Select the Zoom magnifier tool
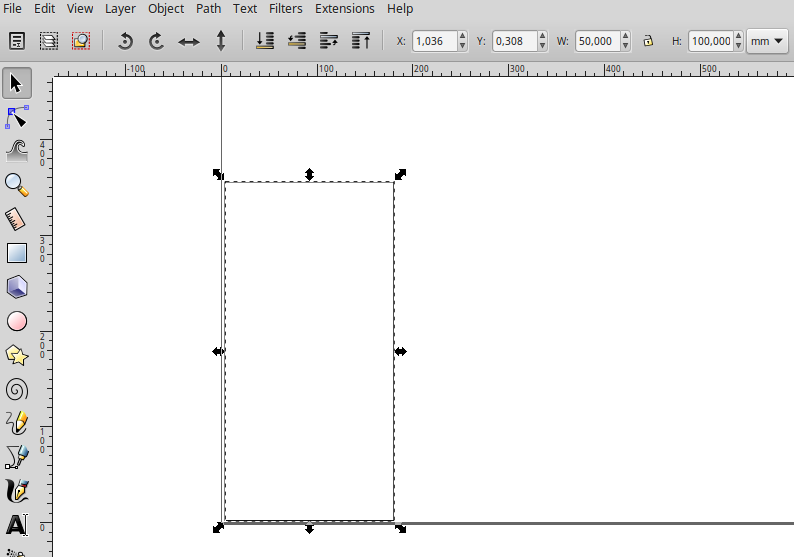Screen dimensions: 794x557 [x=17, y=185]
